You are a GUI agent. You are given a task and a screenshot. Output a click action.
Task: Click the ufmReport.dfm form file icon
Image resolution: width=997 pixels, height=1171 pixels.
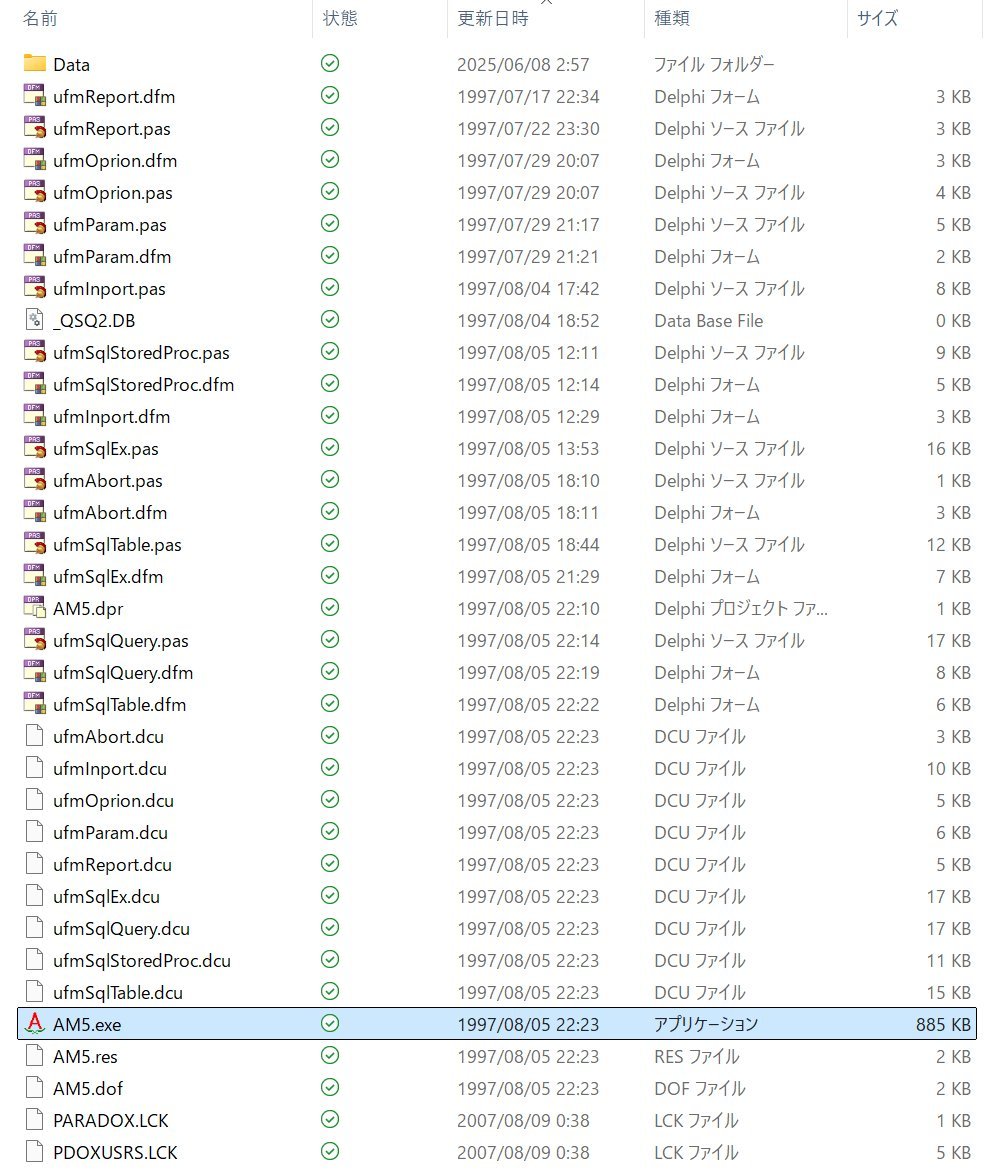tap(34, 96)
